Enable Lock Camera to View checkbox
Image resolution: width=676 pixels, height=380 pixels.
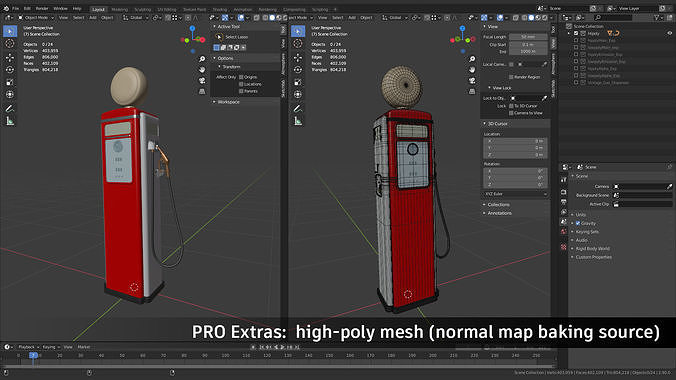(x=511, y=113)
